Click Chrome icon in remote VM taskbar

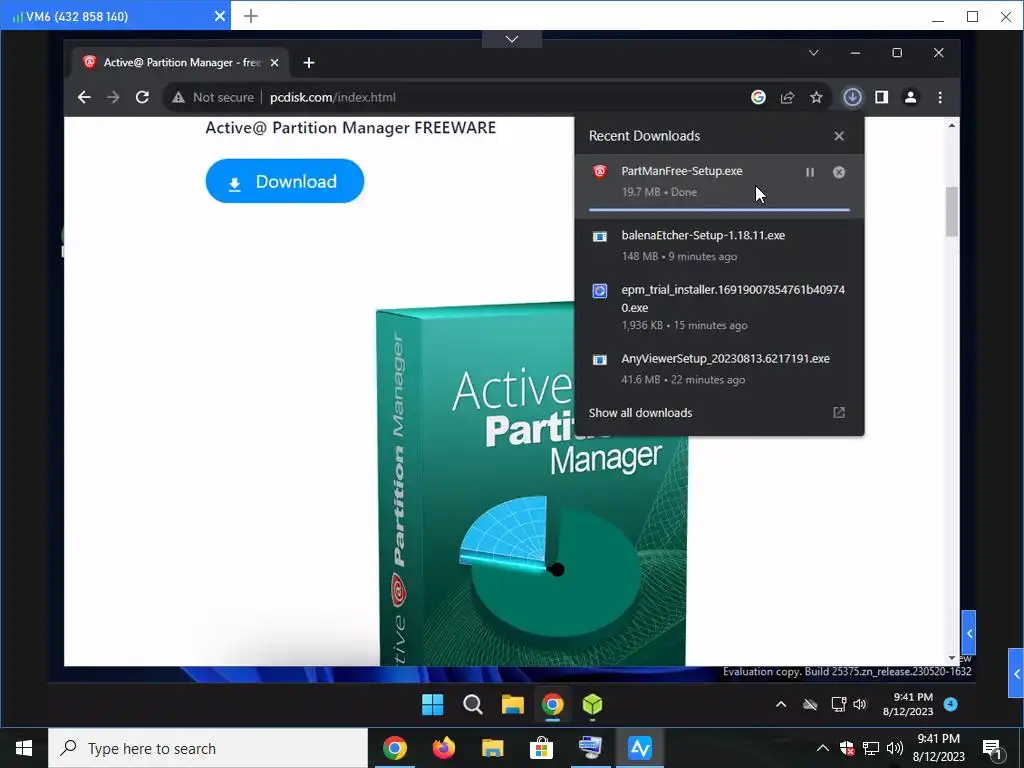[552, 705]
